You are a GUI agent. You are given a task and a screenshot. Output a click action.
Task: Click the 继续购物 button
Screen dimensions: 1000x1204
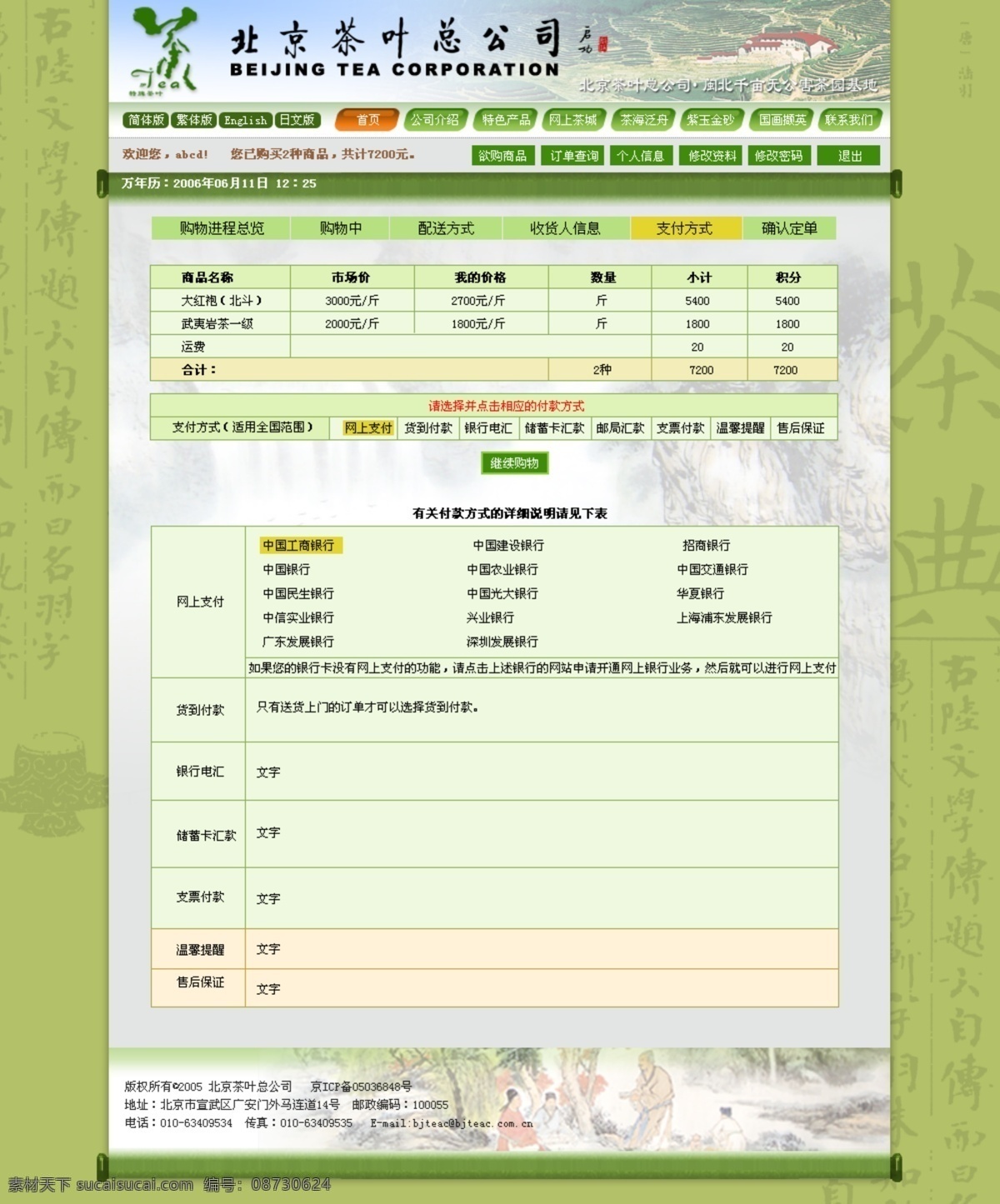(x=514, y=463)
